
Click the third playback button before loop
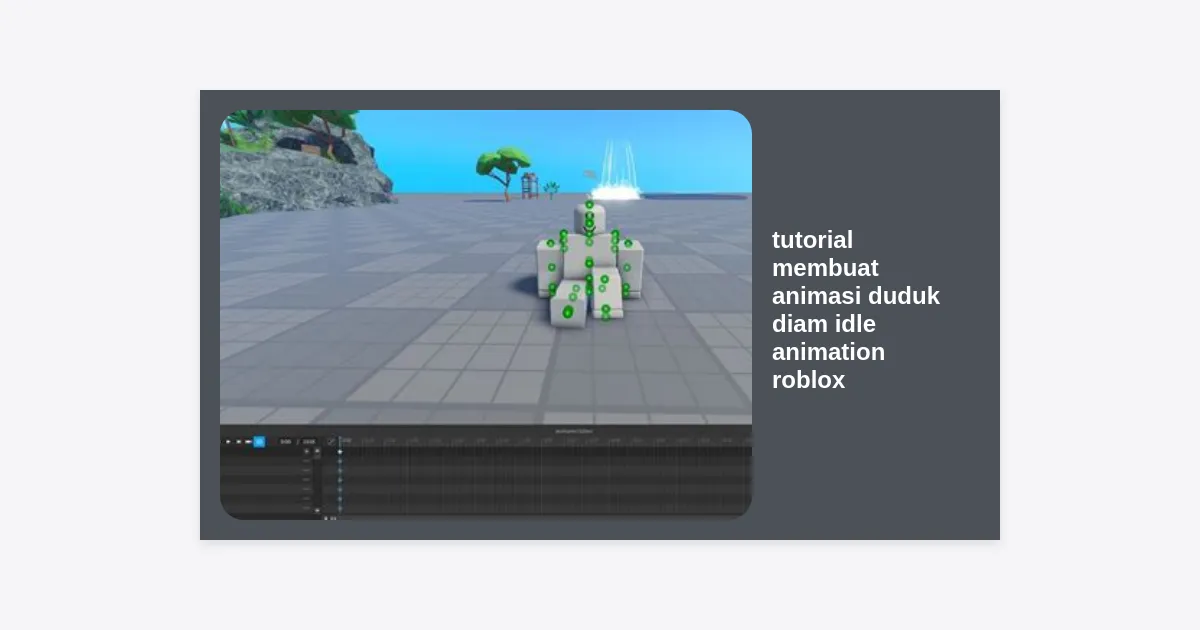(248, 441)
